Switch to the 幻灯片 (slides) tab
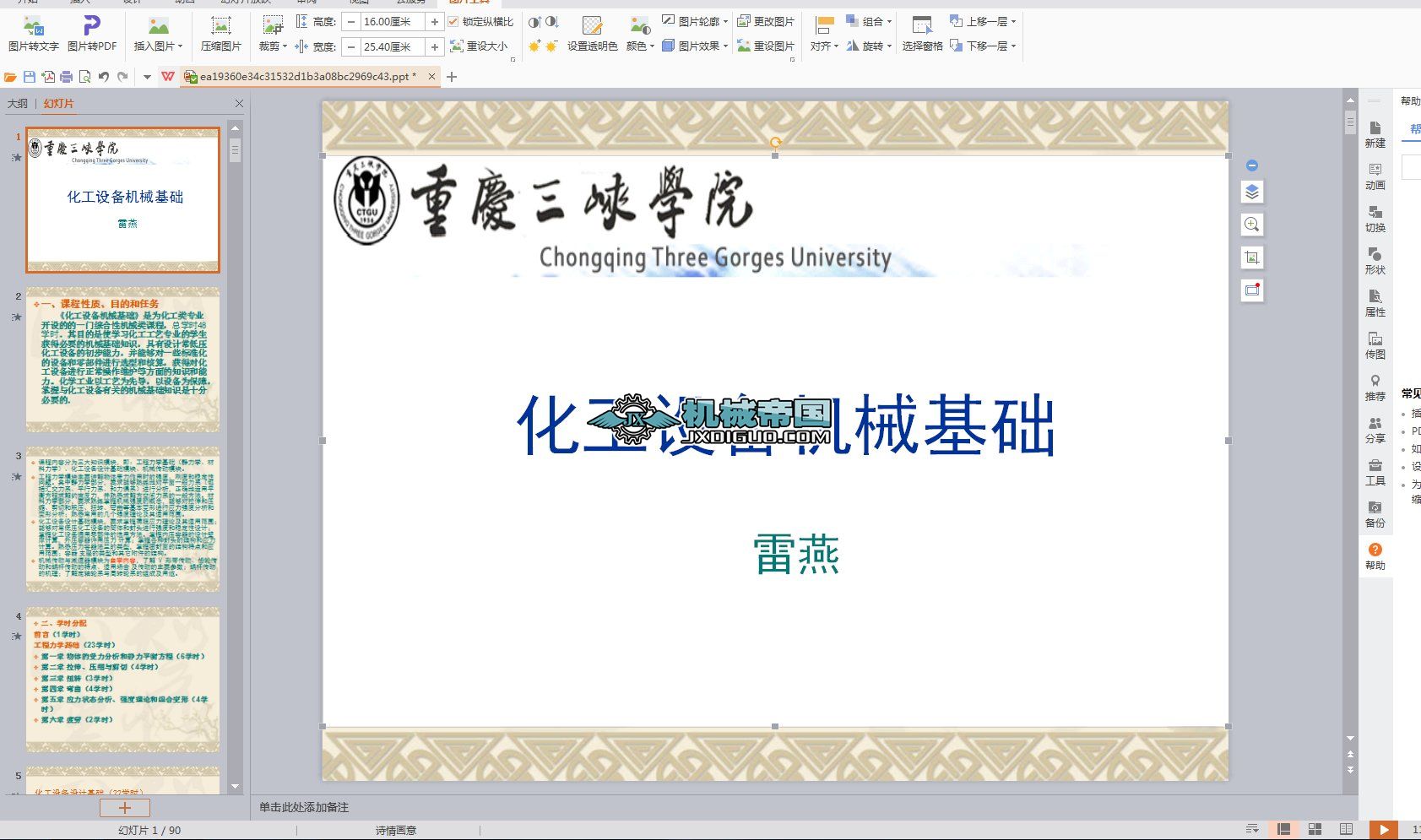The width and height of the screenshot is (1421, 840). click(59, 104)
